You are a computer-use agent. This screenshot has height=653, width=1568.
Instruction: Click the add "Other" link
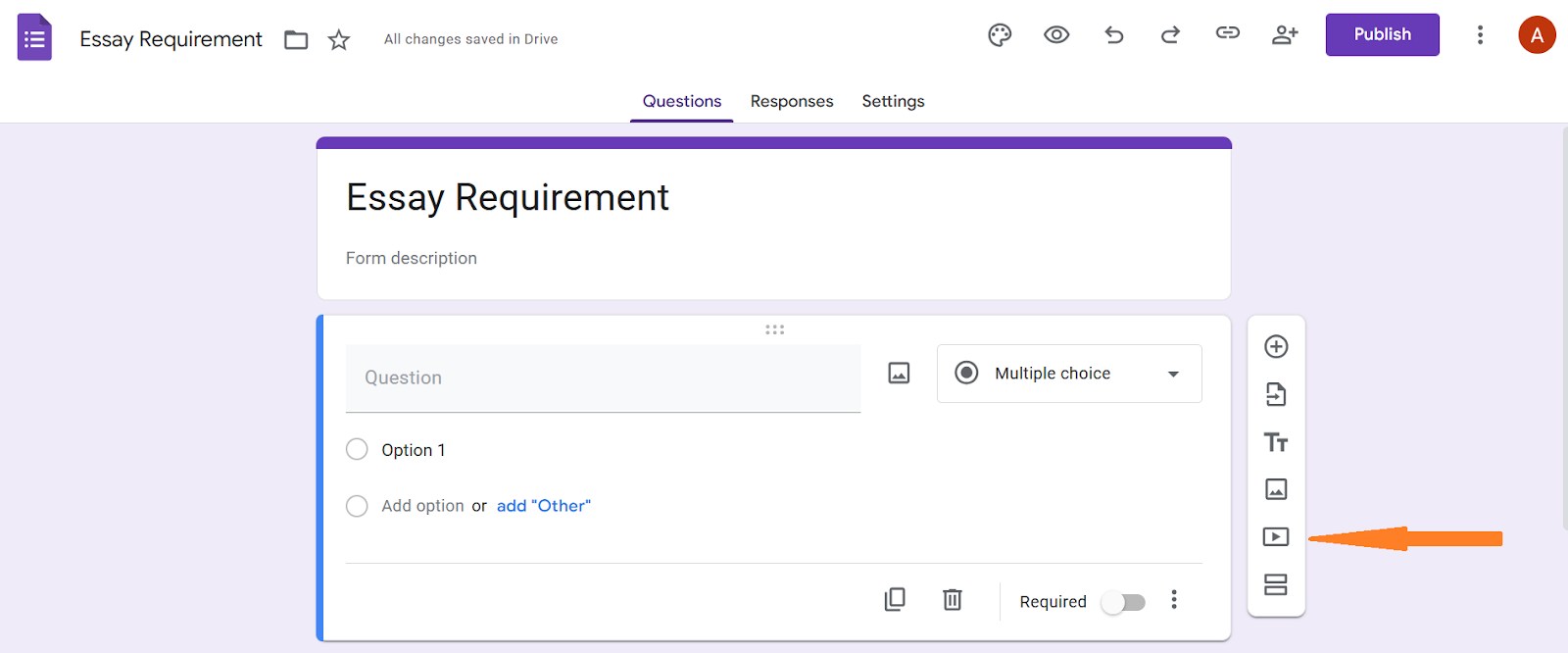[x=544, y=506]
